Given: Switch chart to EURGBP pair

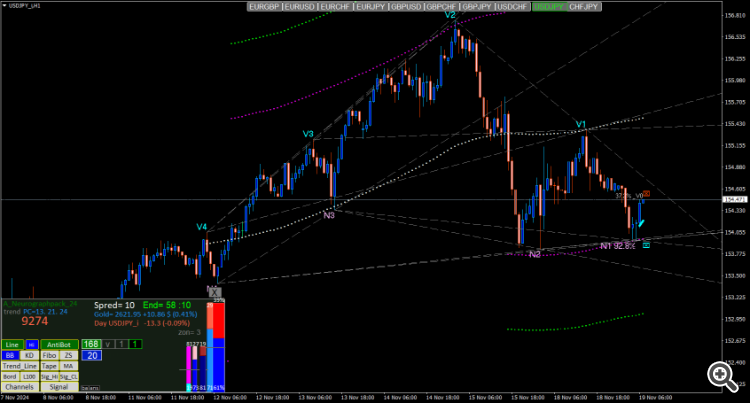Looking at the screenshot, I should click(265, 7).
